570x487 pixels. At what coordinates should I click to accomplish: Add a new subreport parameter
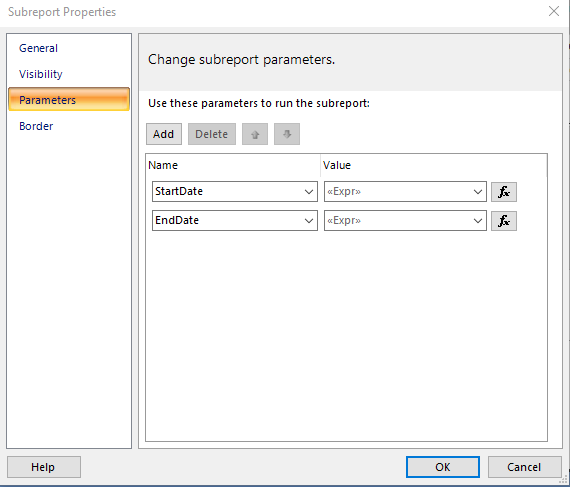[x=164, y=134]
